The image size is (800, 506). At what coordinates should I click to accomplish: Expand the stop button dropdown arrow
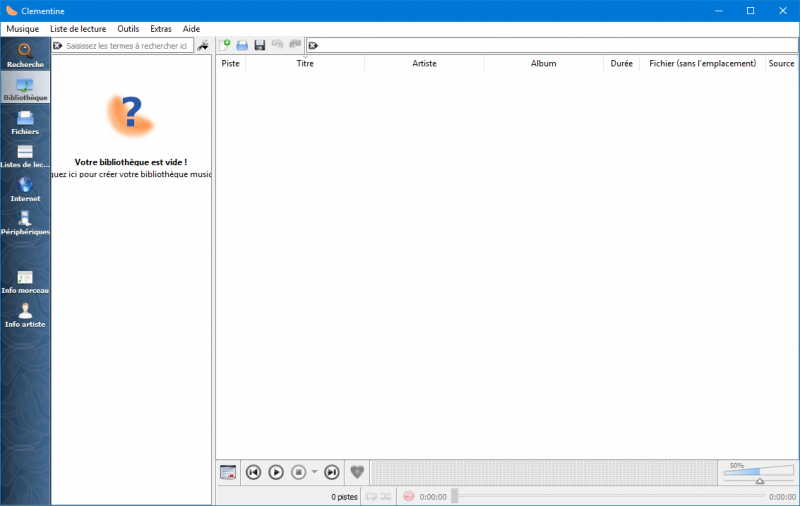tap(314, 472)
